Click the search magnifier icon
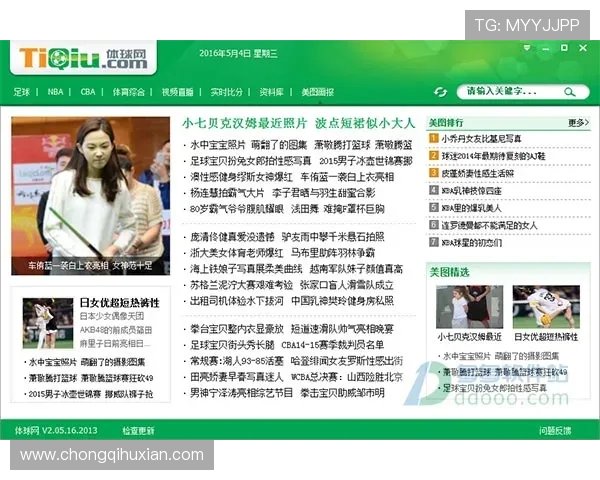 point(569,92)
